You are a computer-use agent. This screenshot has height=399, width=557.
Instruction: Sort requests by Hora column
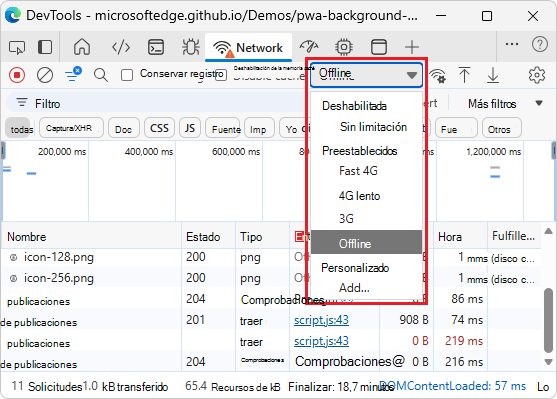[x=460, y=237]
